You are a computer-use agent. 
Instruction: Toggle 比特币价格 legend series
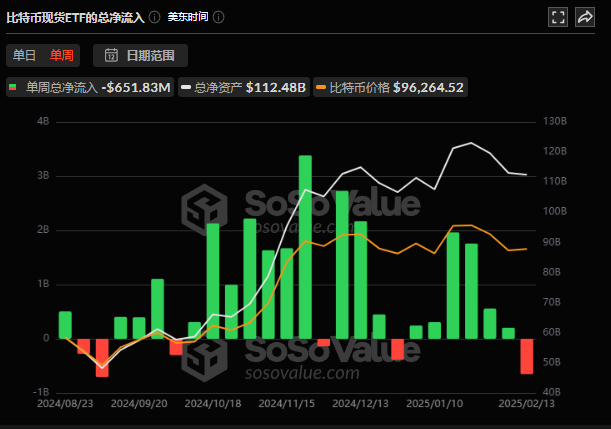tap(390, 87)
